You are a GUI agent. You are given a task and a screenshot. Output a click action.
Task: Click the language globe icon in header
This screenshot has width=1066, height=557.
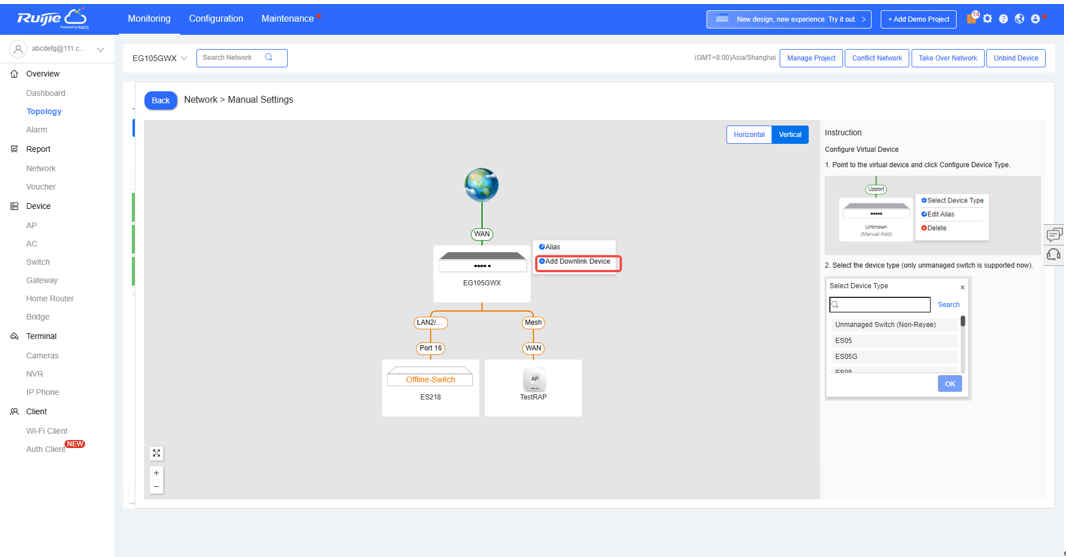tap(1019, 19)
